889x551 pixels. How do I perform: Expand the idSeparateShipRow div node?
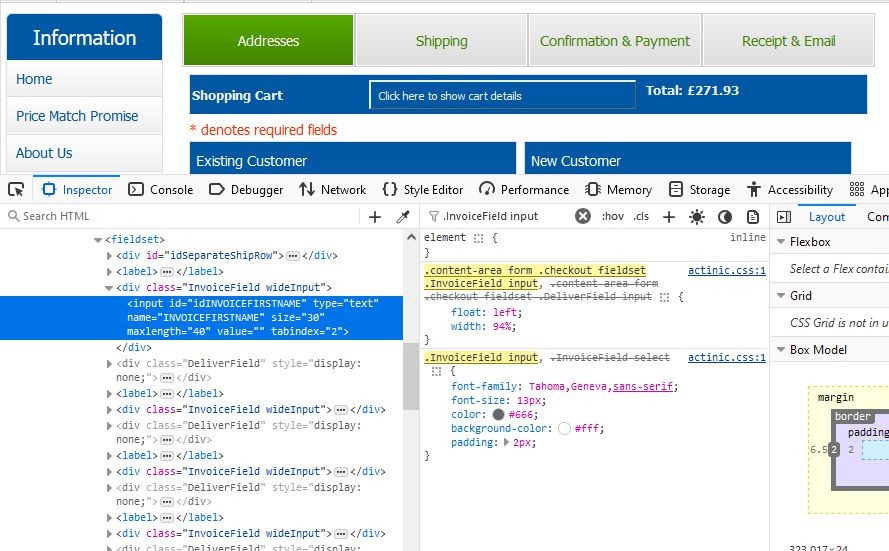point(110,255)
